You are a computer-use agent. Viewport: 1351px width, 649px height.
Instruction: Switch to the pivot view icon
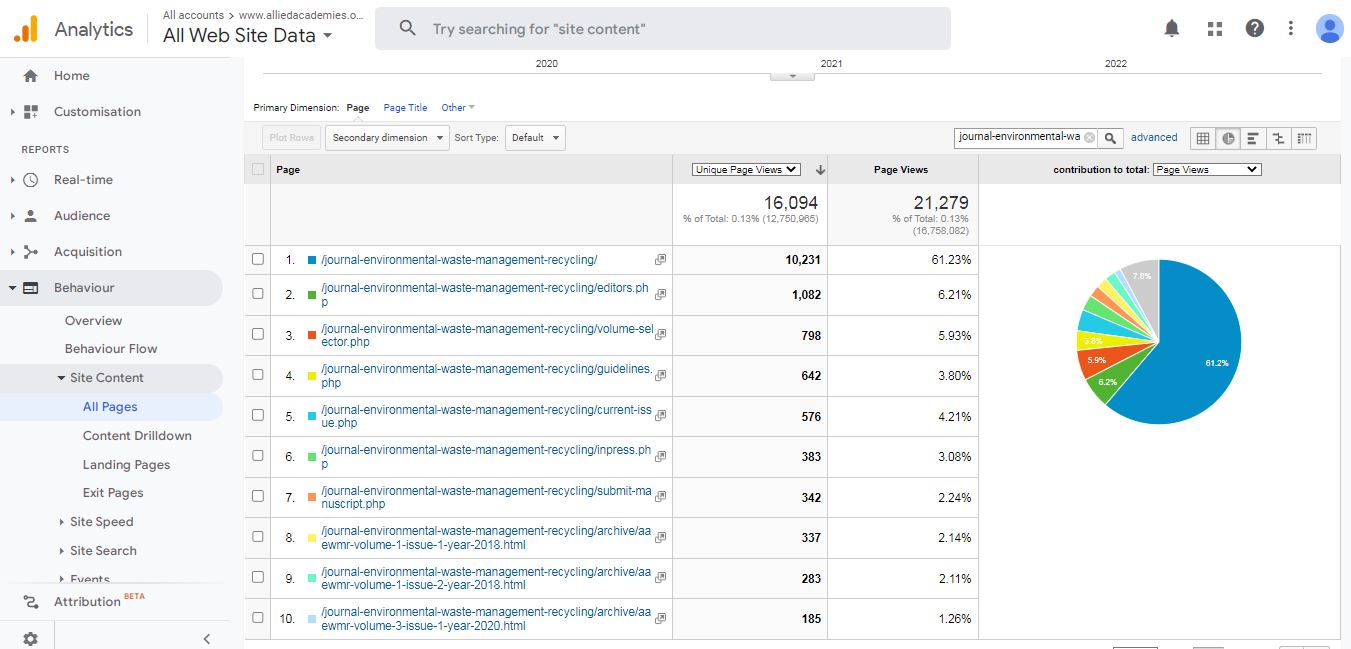click(1304, 138)
